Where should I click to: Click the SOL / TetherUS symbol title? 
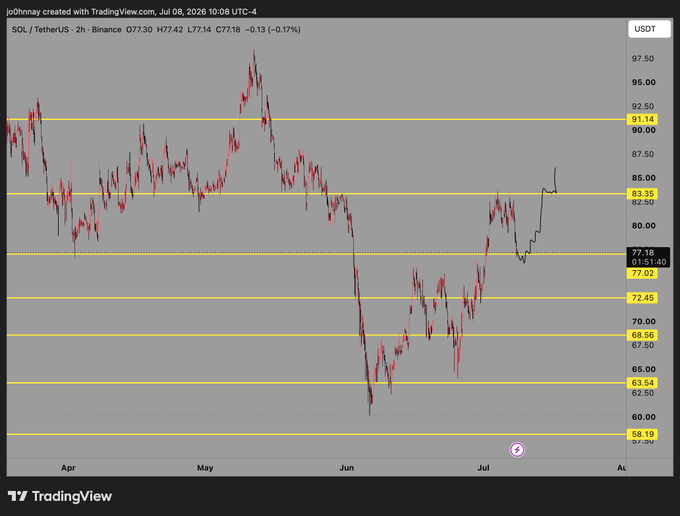pyautogui.click(x=40, y=29)
